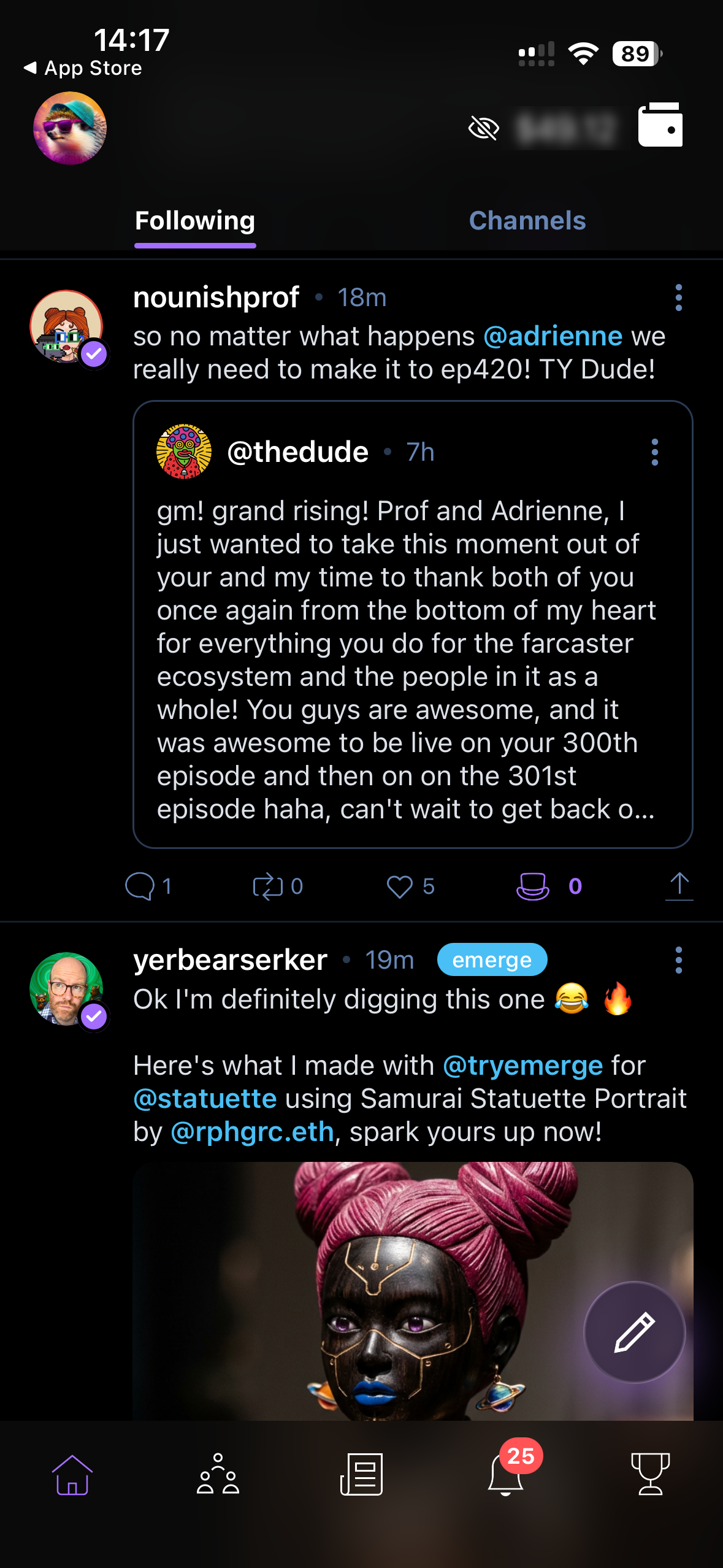Open the @adrienne mention link
The height and width of the screenshot is (1568, 723).
[x=553, y=336]
